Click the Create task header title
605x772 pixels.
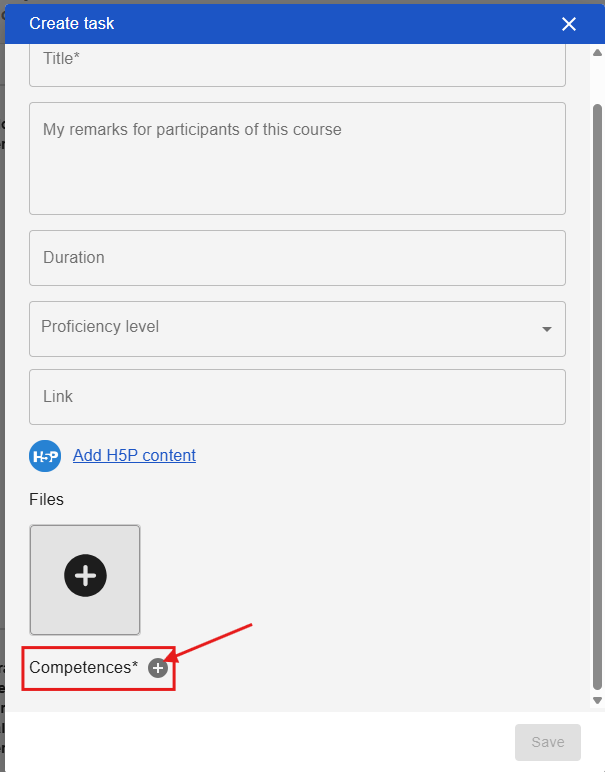[72, 23]
